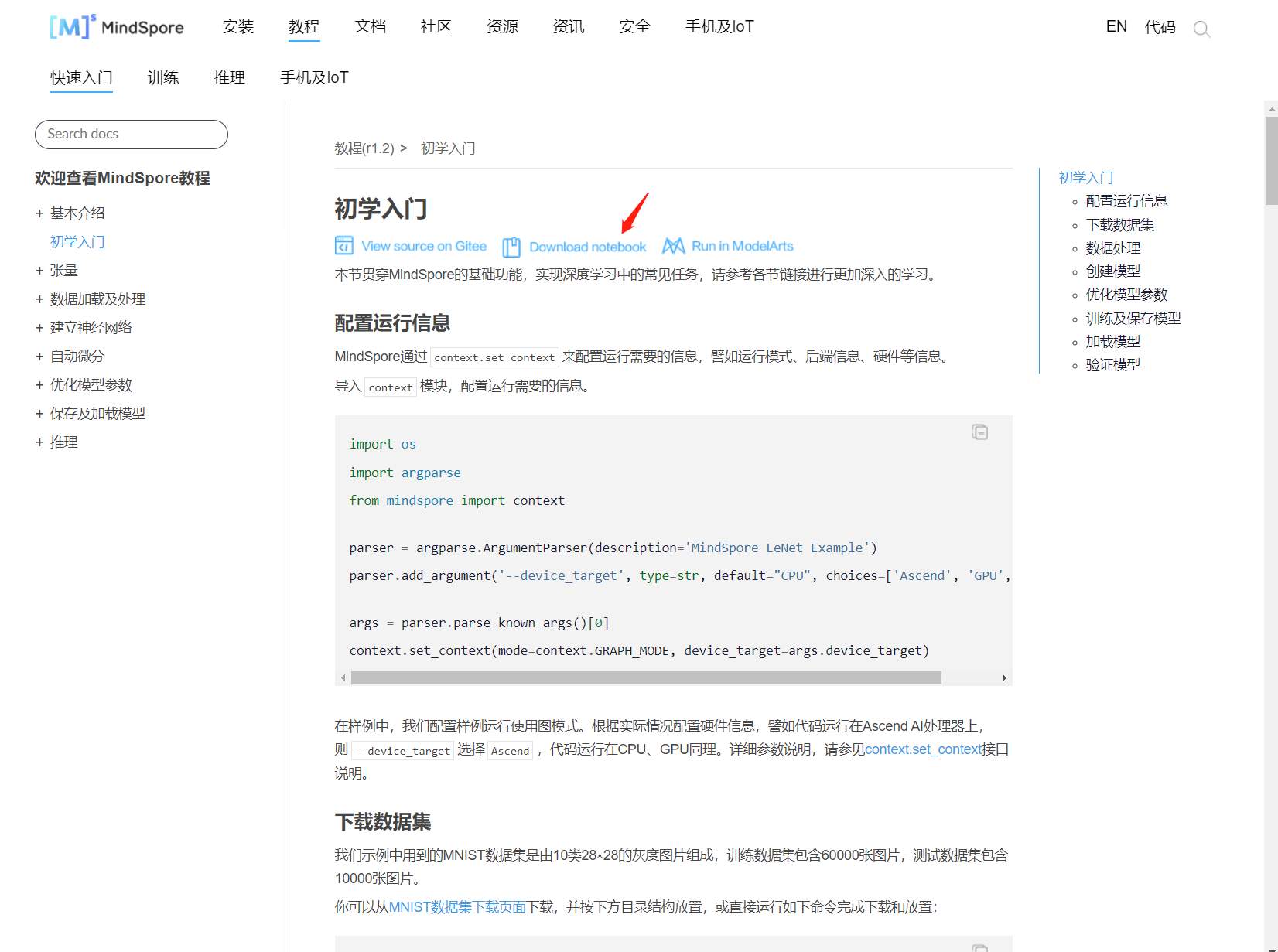The width and height of the screenshot is (1278, 952).
Task: Expand the 推理 sidebar section
Action: pyautogui.click(x=39, y=442)
